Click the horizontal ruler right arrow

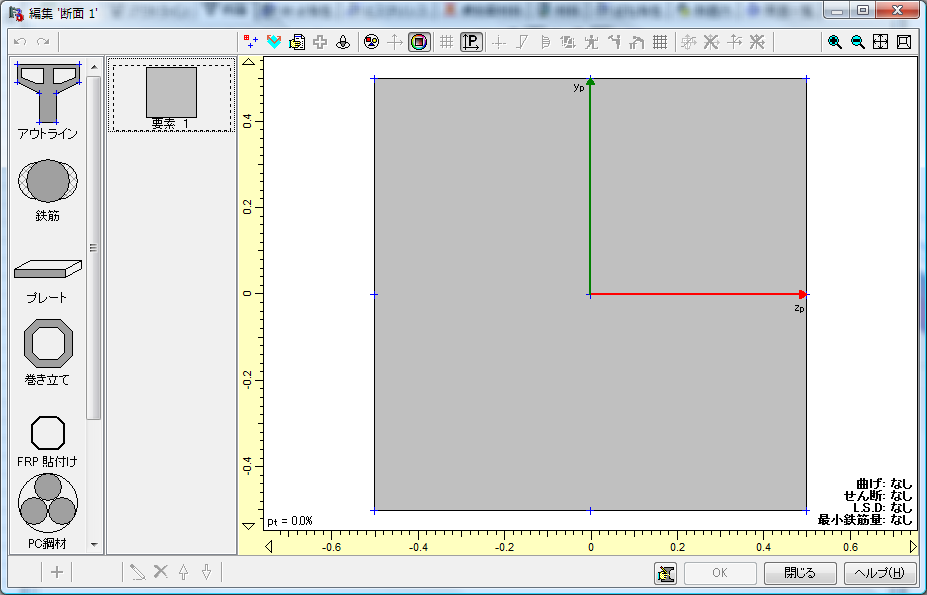click(913, 547)
